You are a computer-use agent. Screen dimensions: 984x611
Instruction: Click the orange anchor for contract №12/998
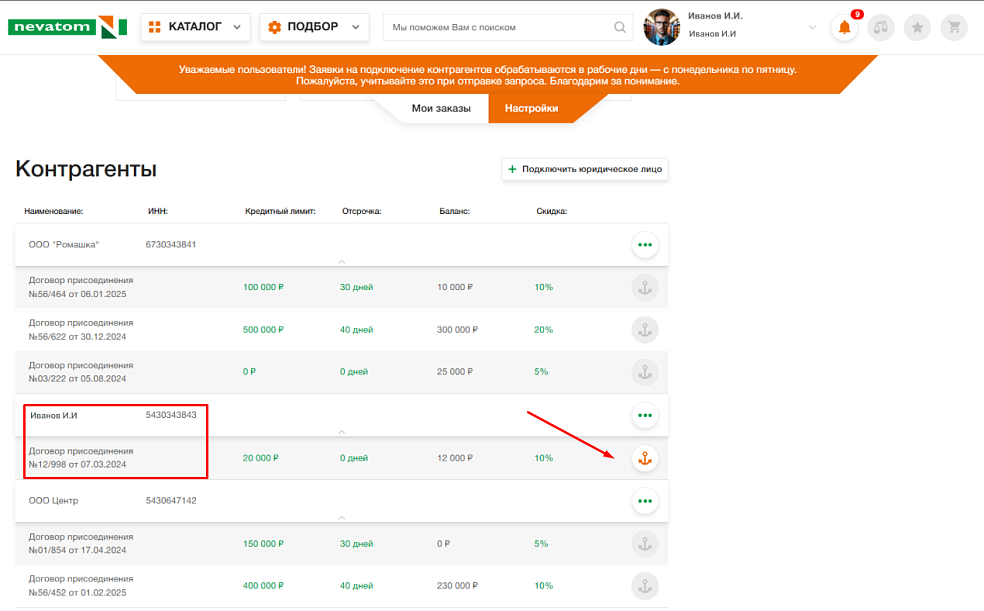click(644, 459)
